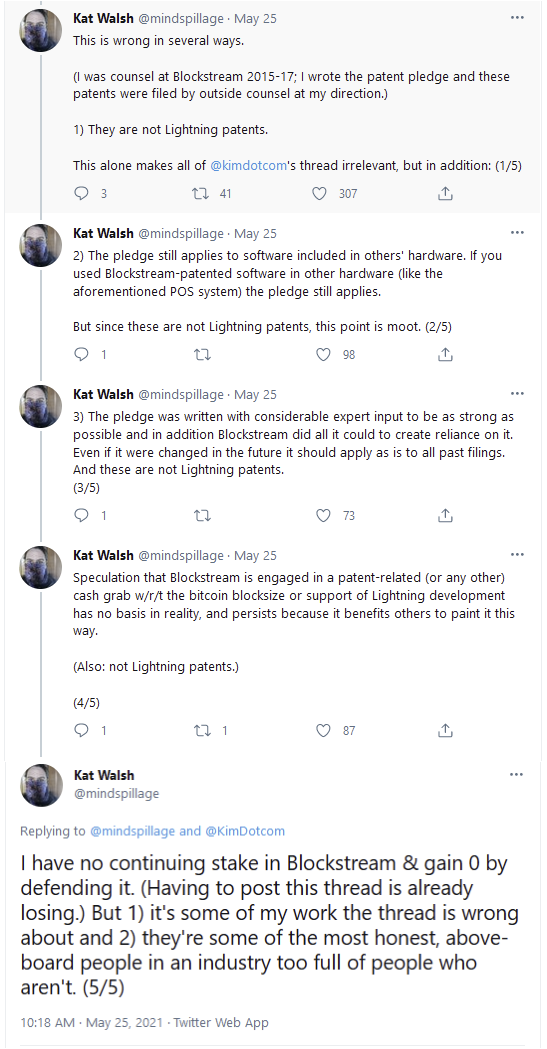Open Kat Walsh's avatar on the 5/5 tweet
The height and width of the screenshot is (1049, 547).
(41, 785)
